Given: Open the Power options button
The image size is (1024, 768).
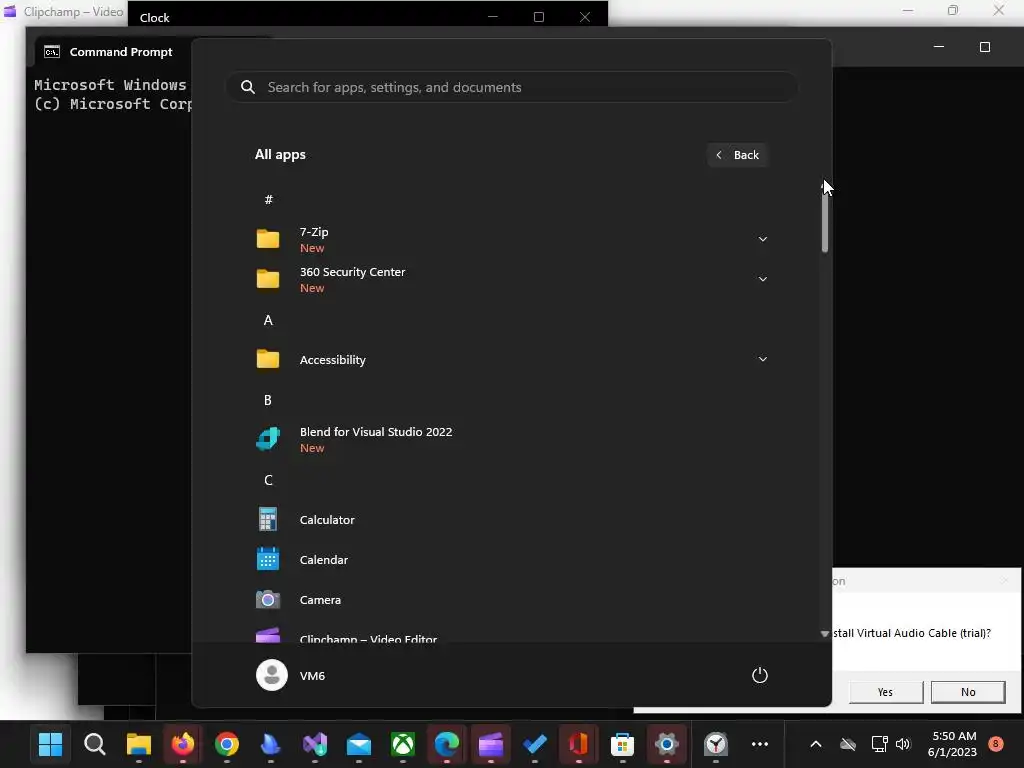Looking at the screenshot, I should [x=760, y=675].
